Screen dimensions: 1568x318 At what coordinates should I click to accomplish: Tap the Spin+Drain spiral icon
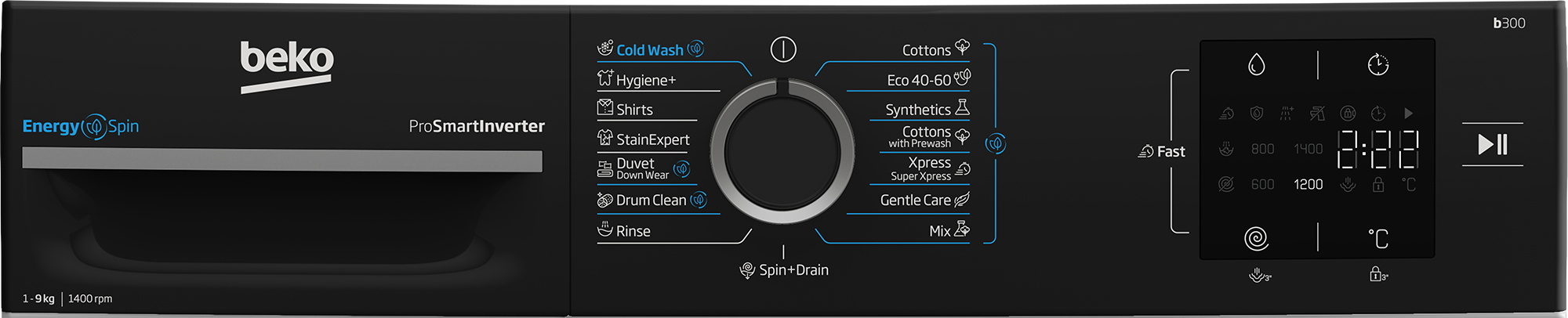coord(747,271)
